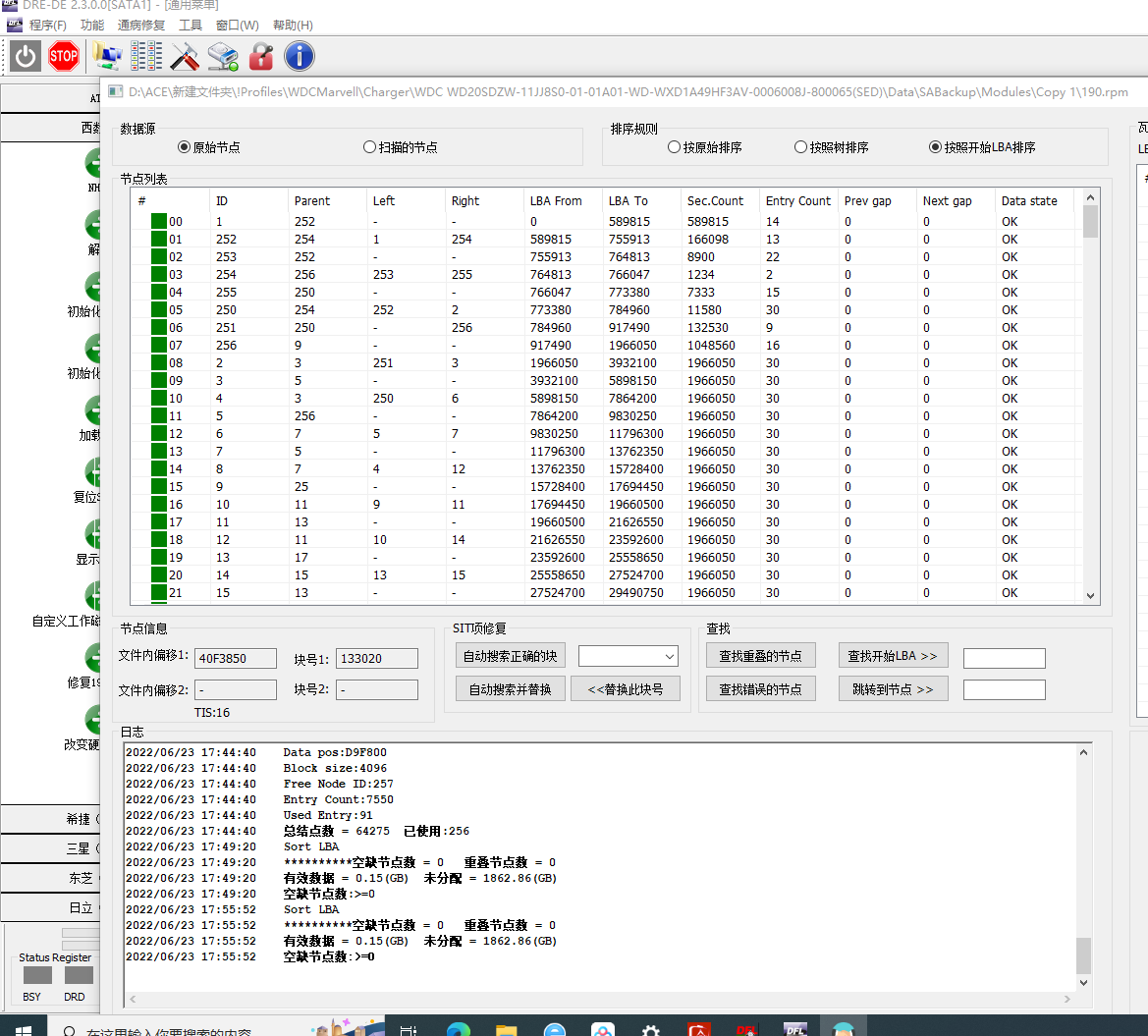Click the input box beside 跳转到节点
Screen dimensions: 1148x1036
tap(1005, 689)
